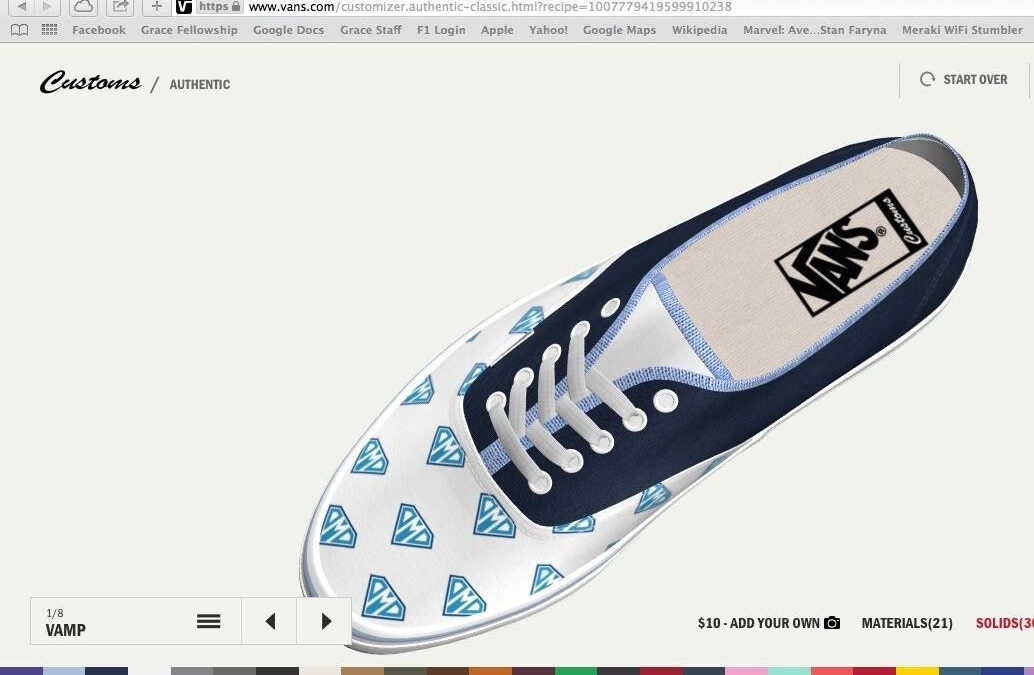Viewport: 1034px width, 675px height.
Task: Add bookmark with the plus icon
Action: coord(156,7)
